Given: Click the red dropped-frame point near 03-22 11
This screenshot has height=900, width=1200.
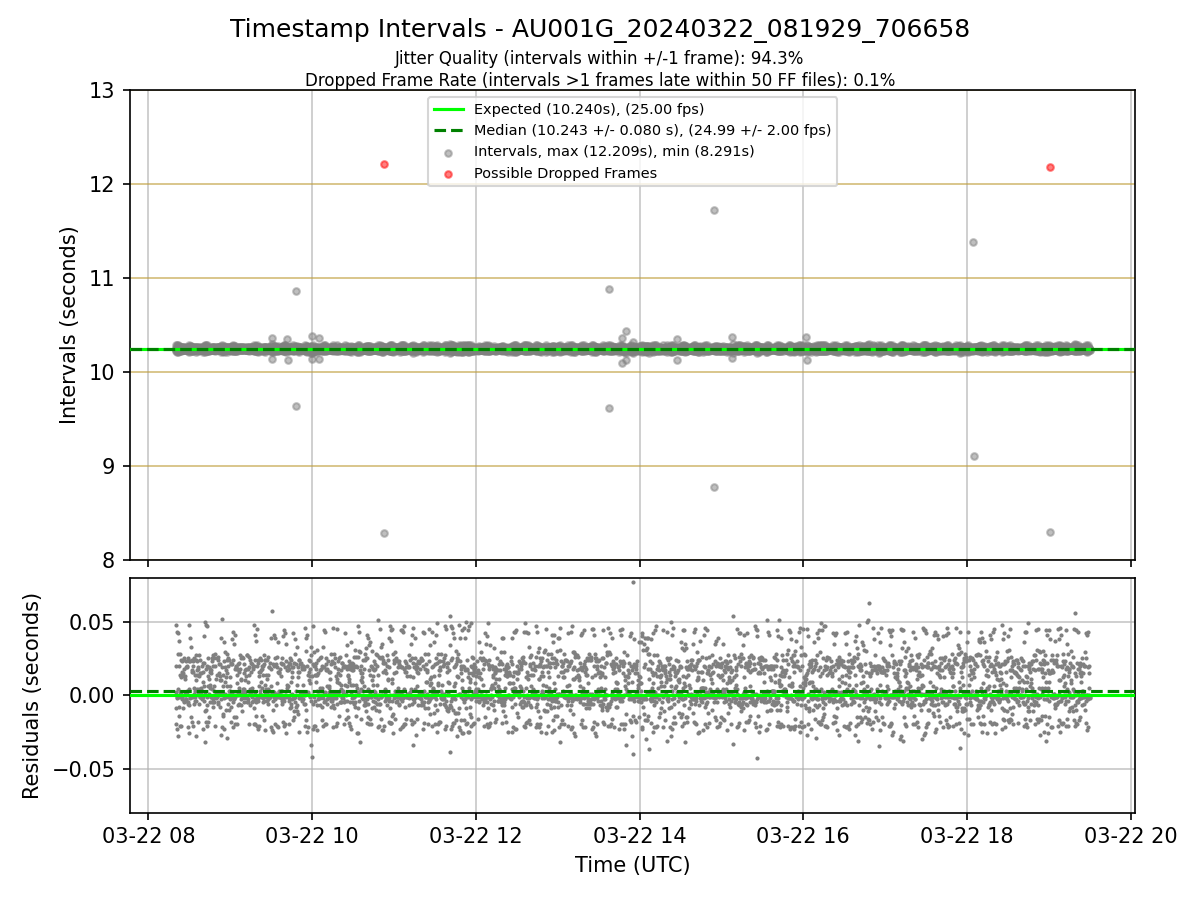Looking at the screenshot, I should 384,164.
